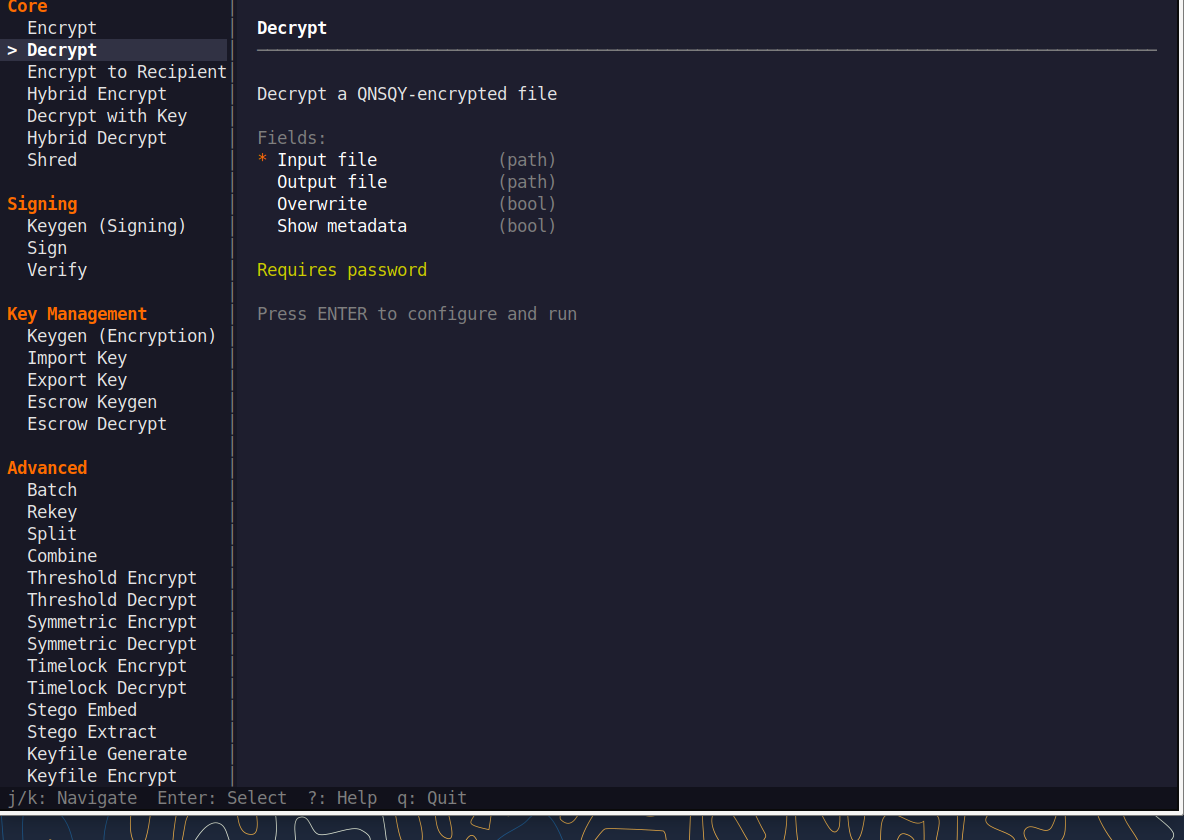Click the Output file field row
1184x840 pixels.
pos(416,181)
